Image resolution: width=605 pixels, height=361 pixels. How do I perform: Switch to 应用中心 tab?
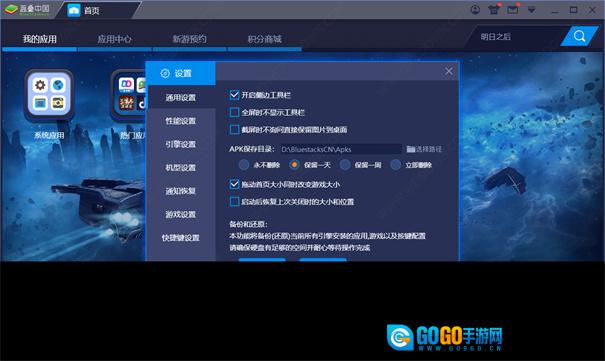pos(115,39)
